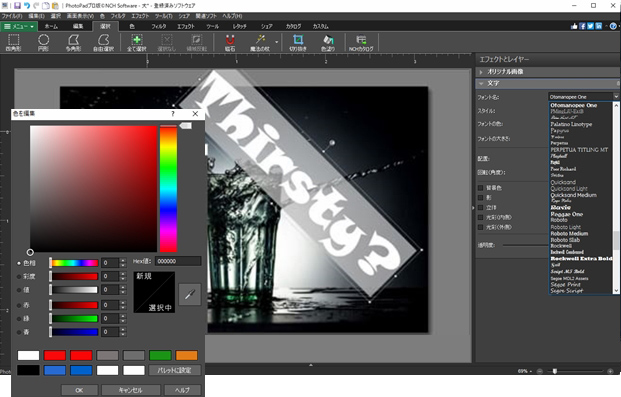Click the zoom out minus icon in status bar
Viewport: 621px width, 397px height.
[x=539, y=371]
